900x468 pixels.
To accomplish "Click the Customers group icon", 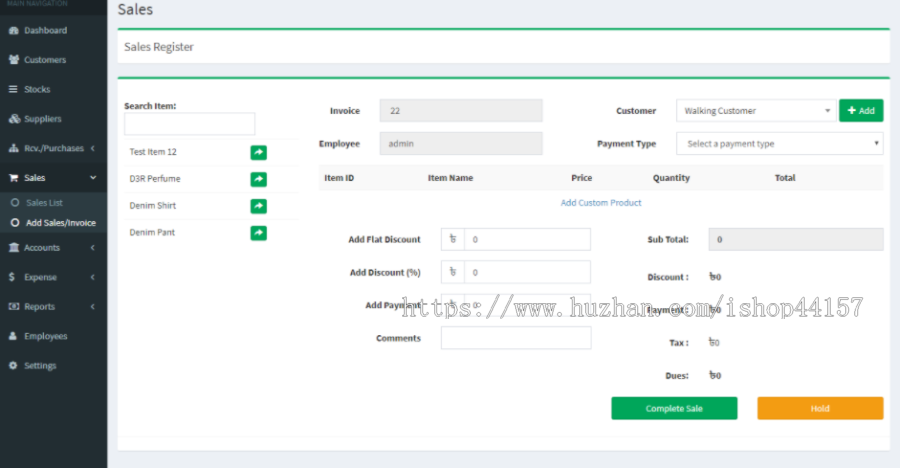I will pyautogui.click(x=14, y=60).
